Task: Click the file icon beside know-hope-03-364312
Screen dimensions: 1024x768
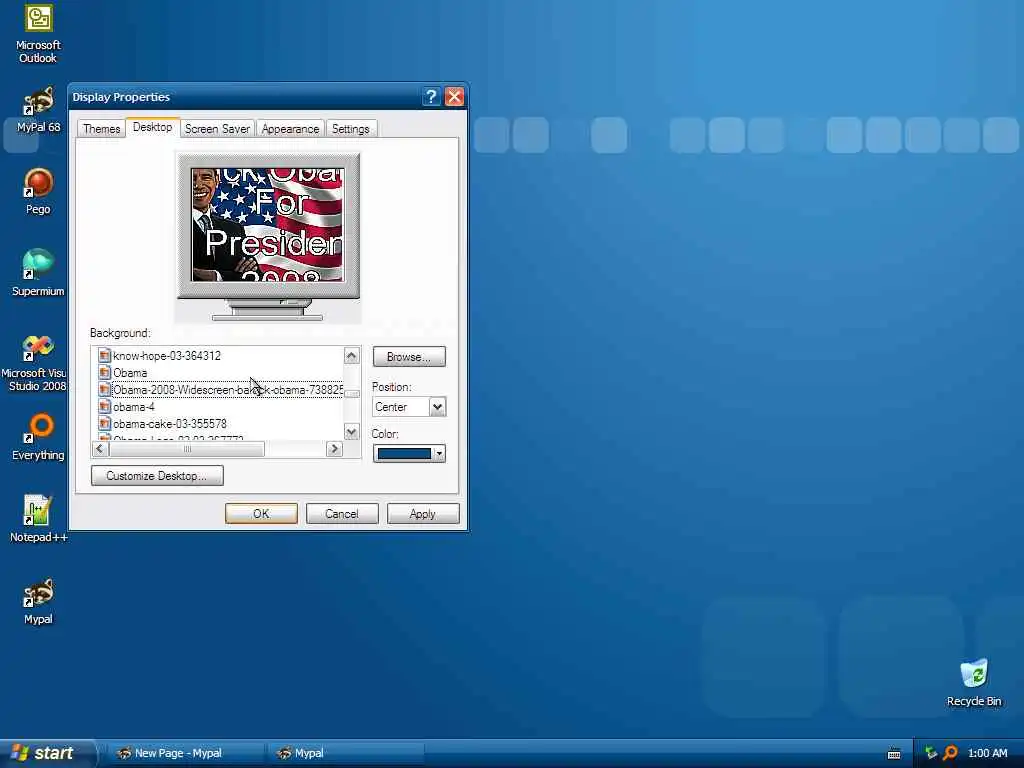Action: point(104,355)
